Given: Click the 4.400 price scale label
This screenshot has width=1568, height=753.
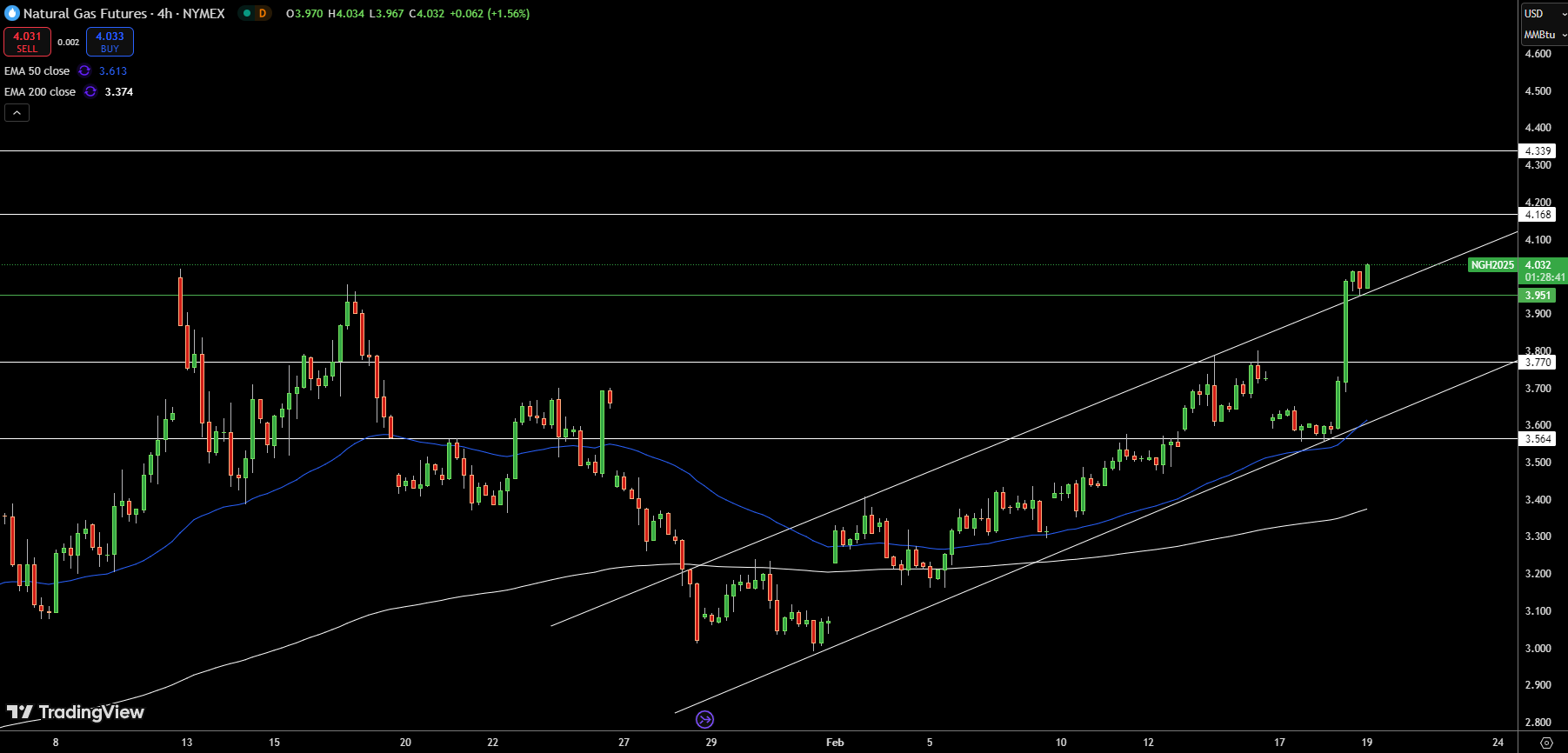Looking at the screenshot, I should (1538, 128).
